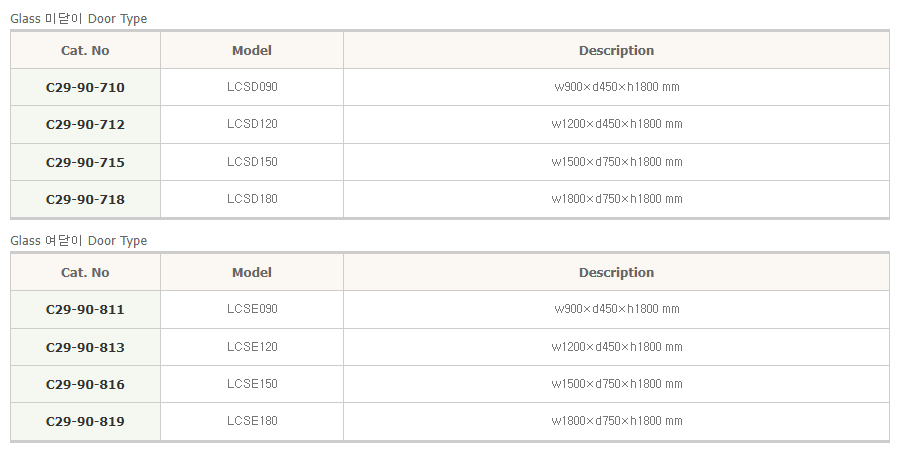Click the description for model LCSD090

coord(616,87)
